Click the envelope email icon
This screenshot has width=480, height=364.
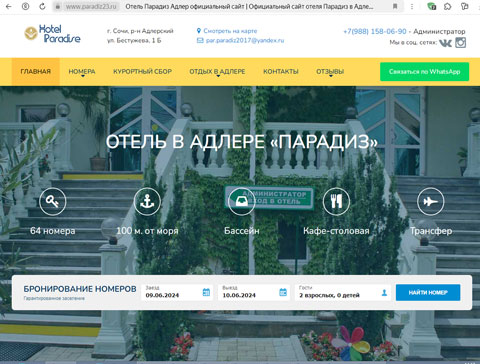coord(200,40)
